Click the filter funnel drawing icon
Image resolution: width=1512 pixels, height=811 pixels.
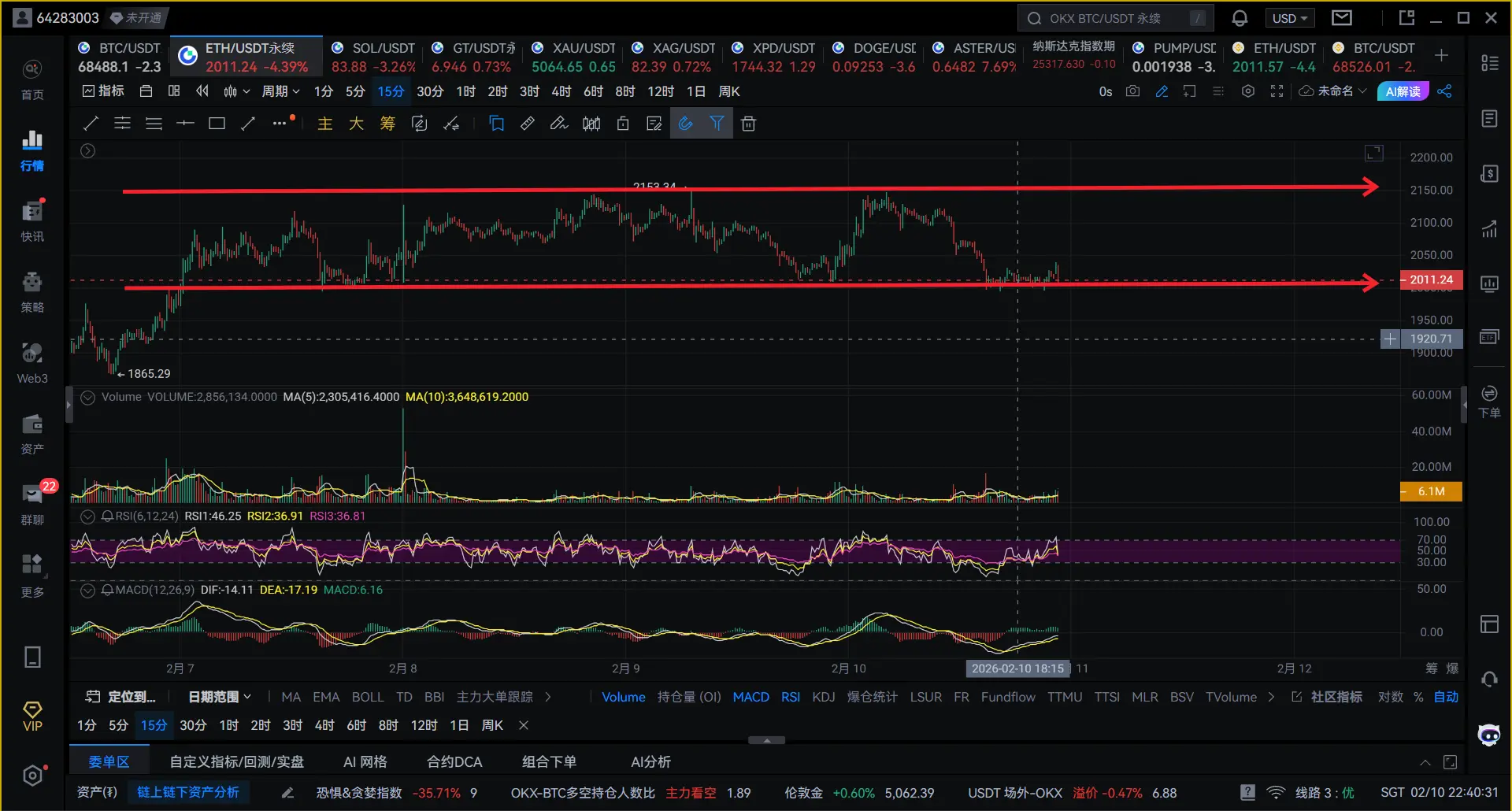click(x=717, y=124)
